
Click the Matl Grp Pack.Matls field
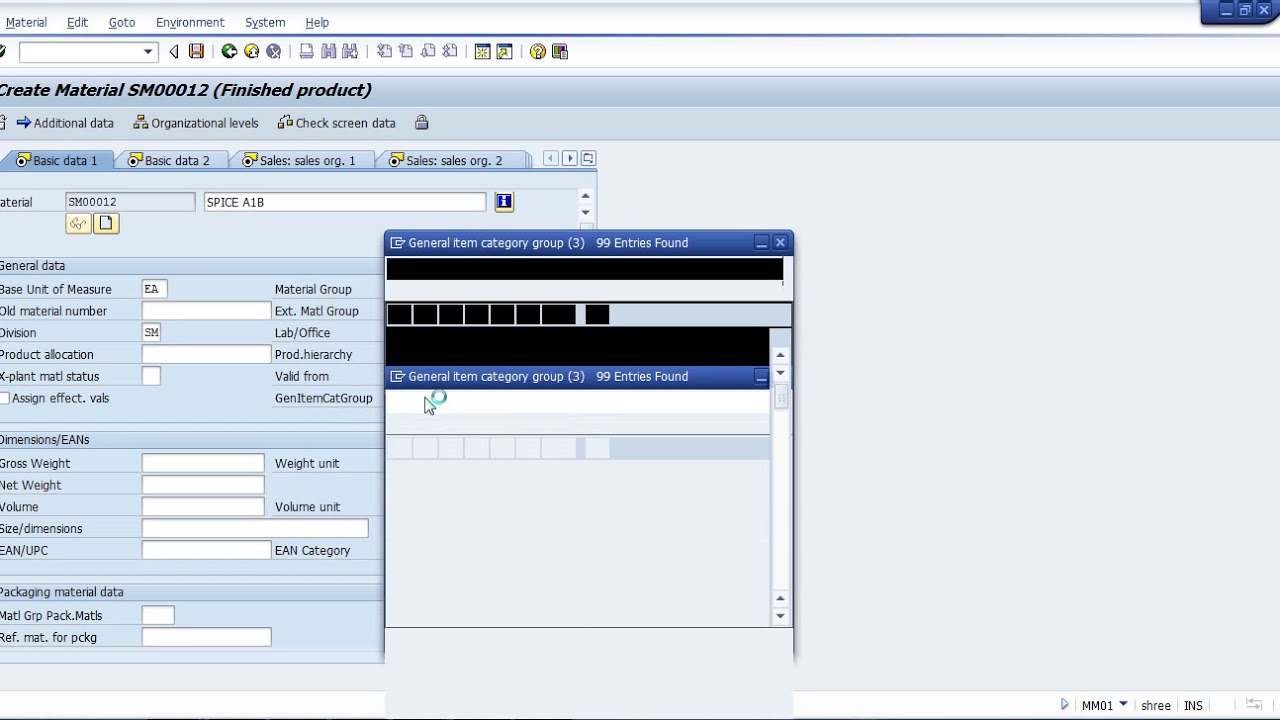(x=158, y=615)
